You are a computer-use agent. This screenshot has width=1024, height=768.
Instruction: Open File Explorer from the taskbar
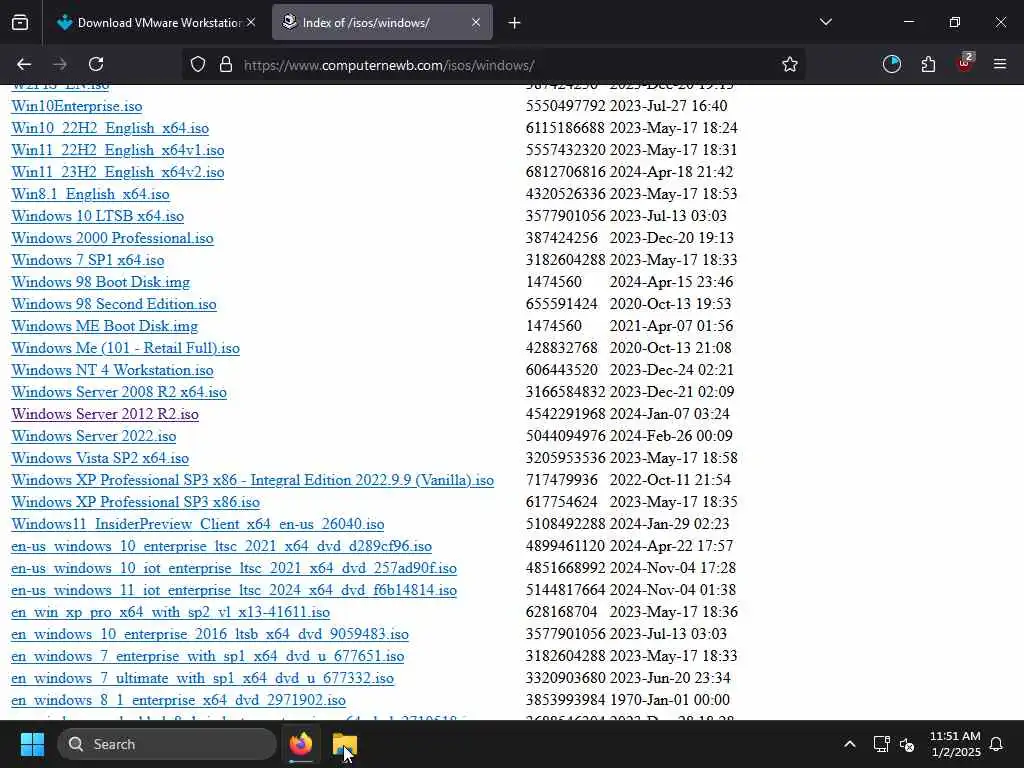coord(345,744)
